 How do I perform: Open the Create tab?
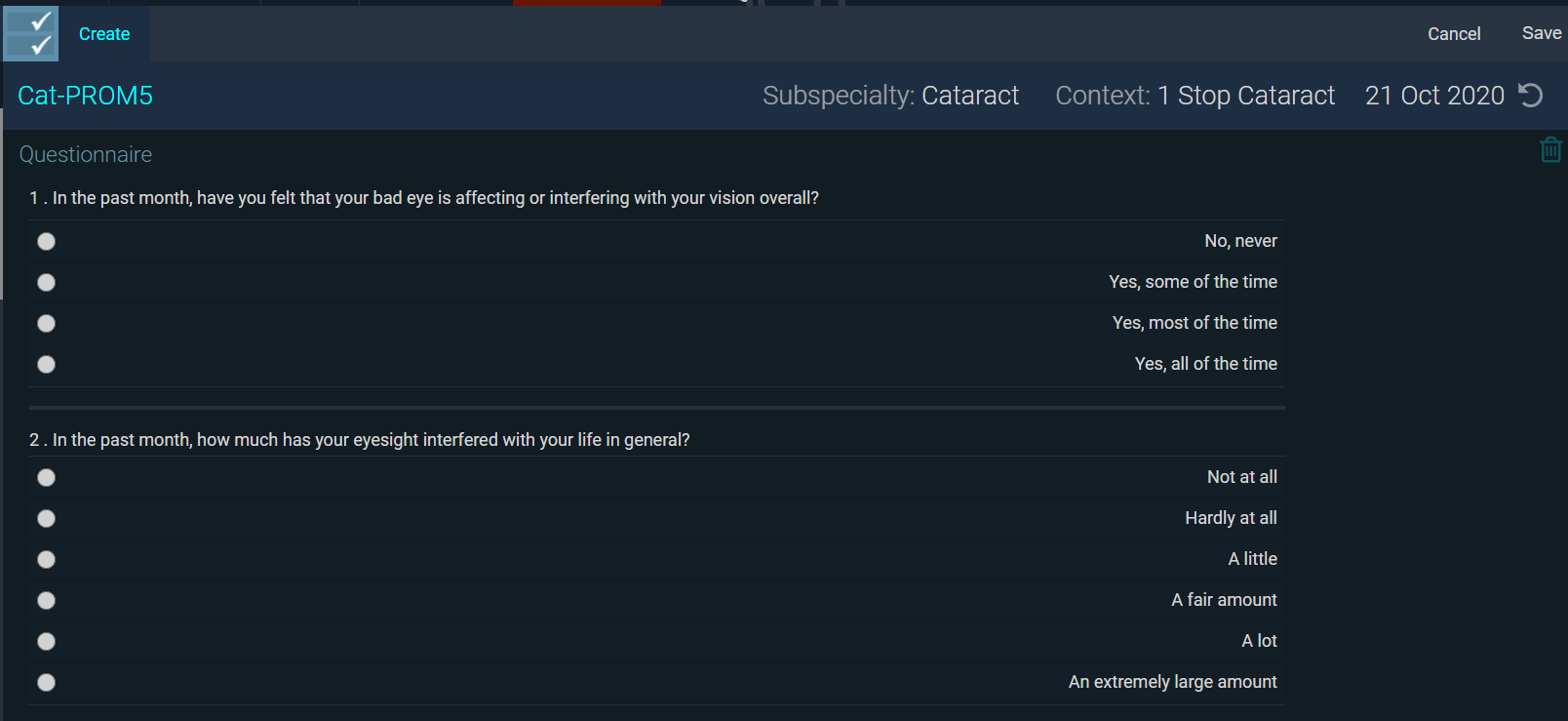click(104, 34)
